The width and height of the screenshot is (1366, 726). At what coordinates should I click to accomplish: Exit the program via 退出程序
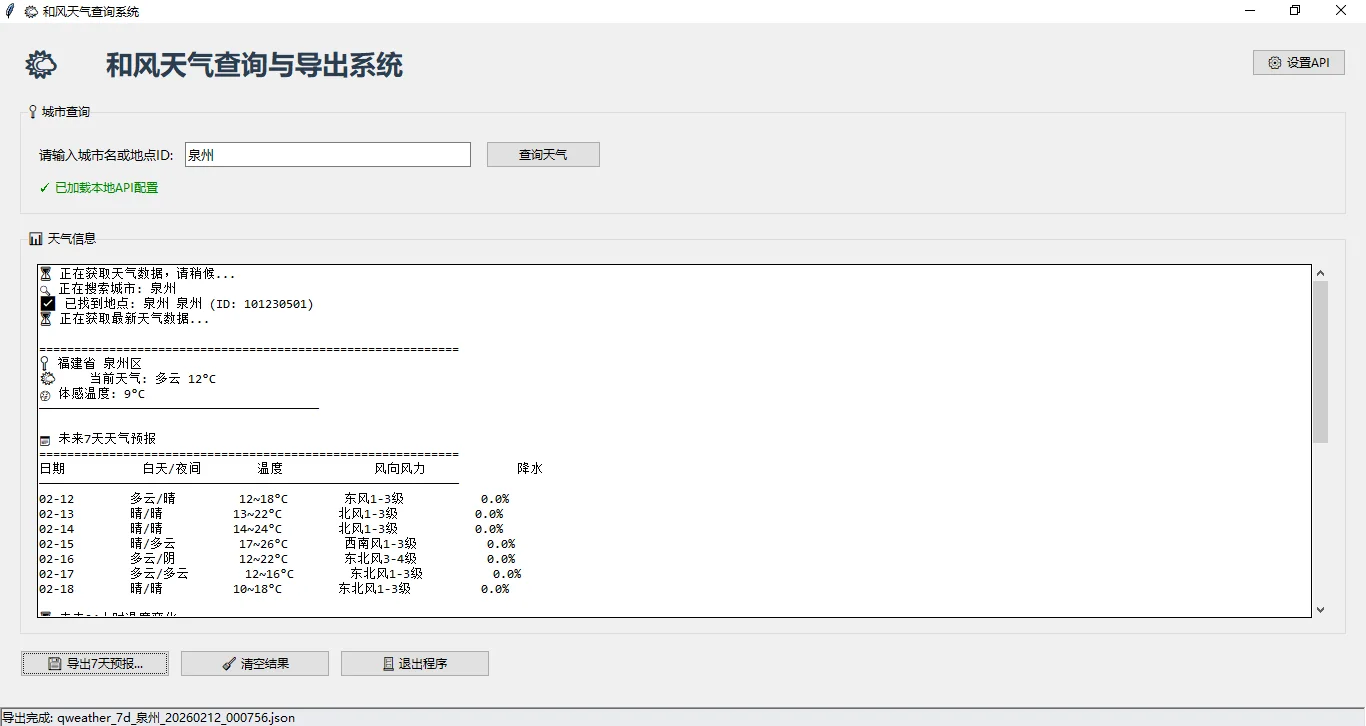(x=415, y=663)
